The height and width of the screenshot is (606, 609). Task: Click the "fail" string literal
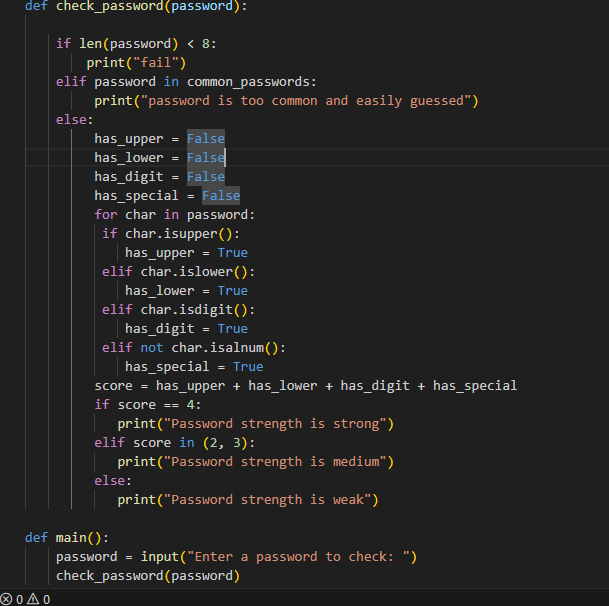coord(156,63)
